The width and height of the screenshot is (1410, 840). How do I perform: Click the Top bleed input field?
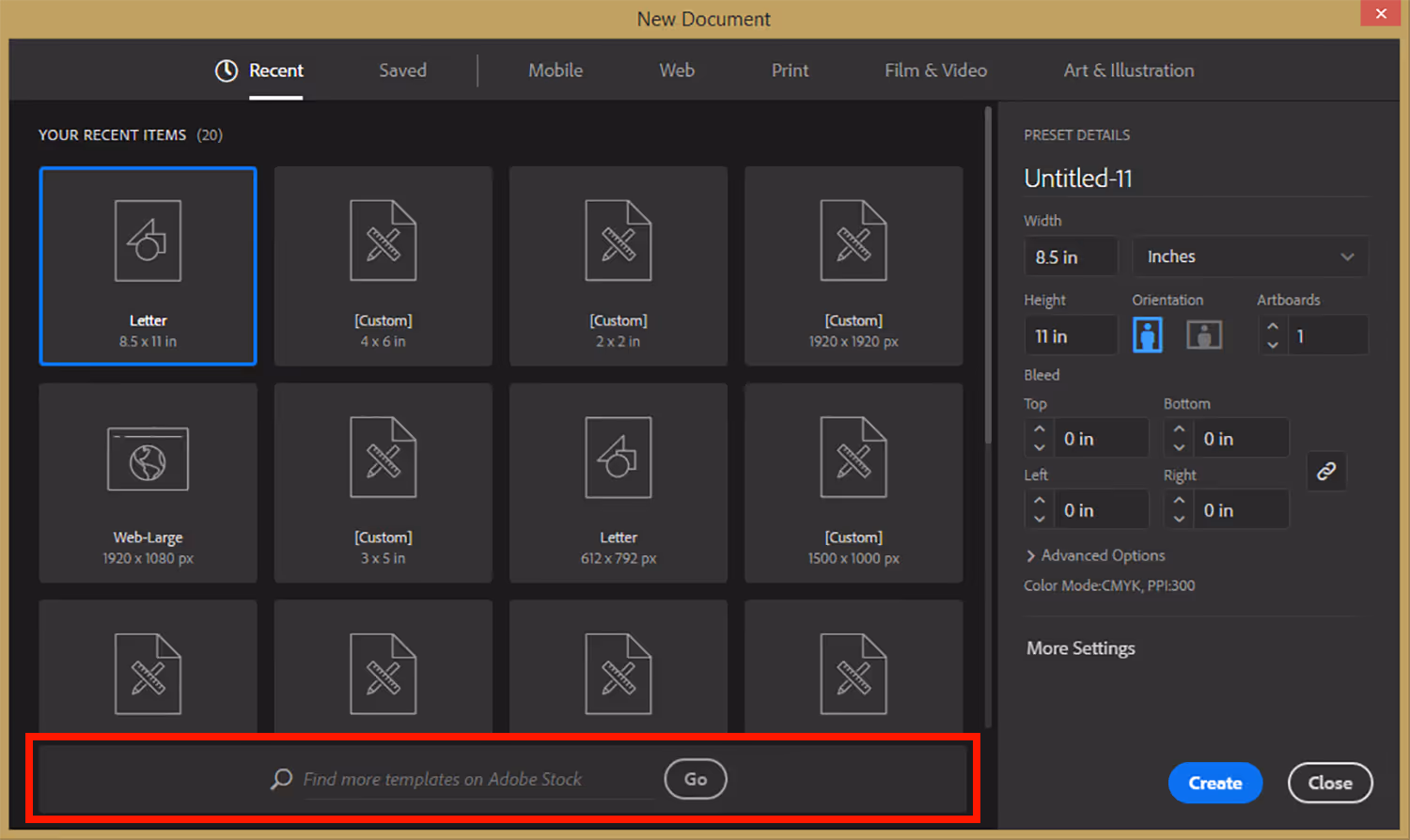coord(1101,439)
